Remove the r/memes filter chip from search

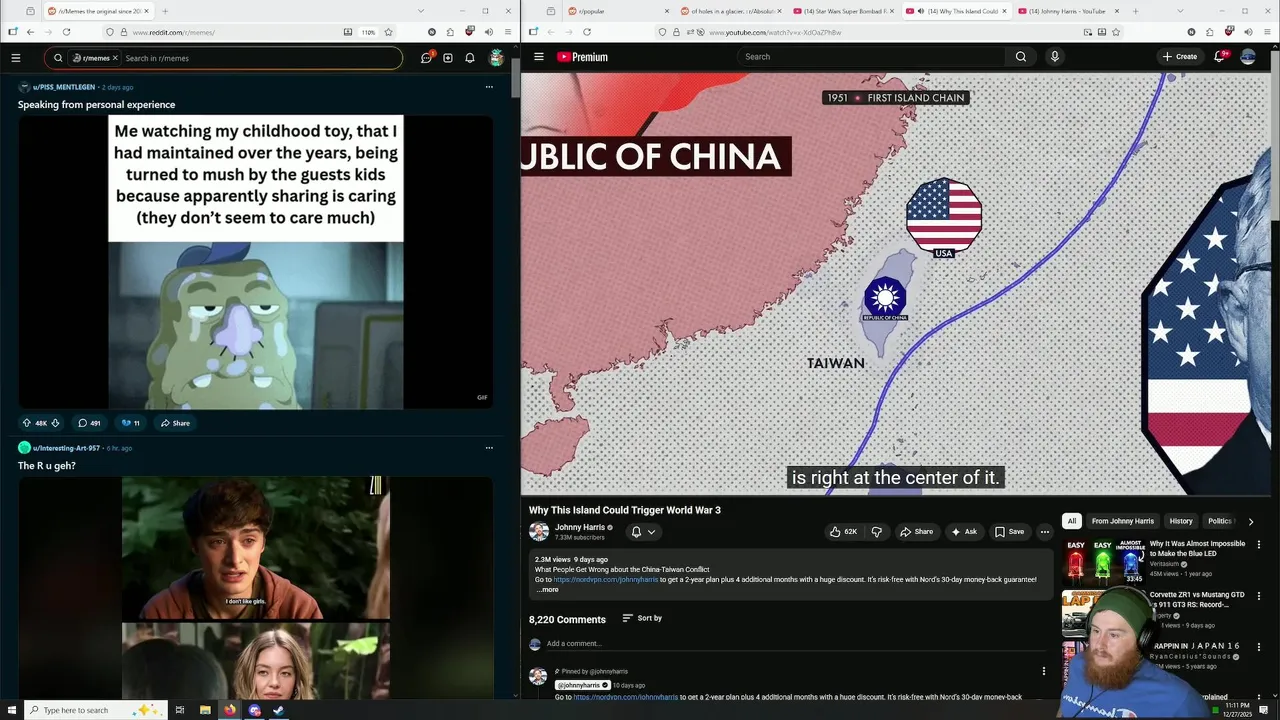[x=115, y=58]
